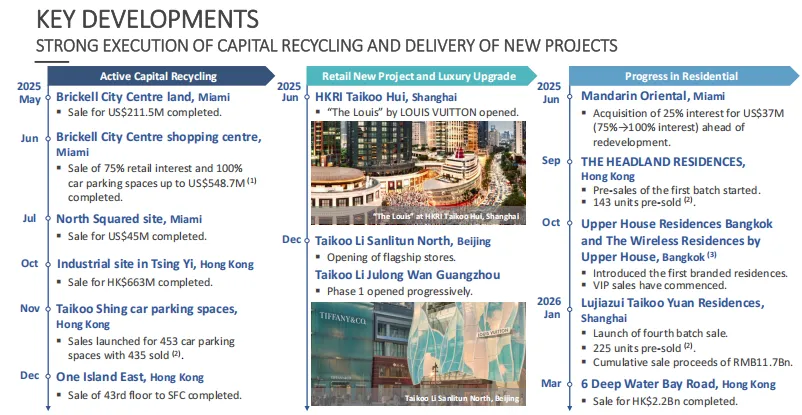Click the 'Sep' date label in Residential timeline
The width and height of the screenshot is (802, 415).
(x=551, y=161)
